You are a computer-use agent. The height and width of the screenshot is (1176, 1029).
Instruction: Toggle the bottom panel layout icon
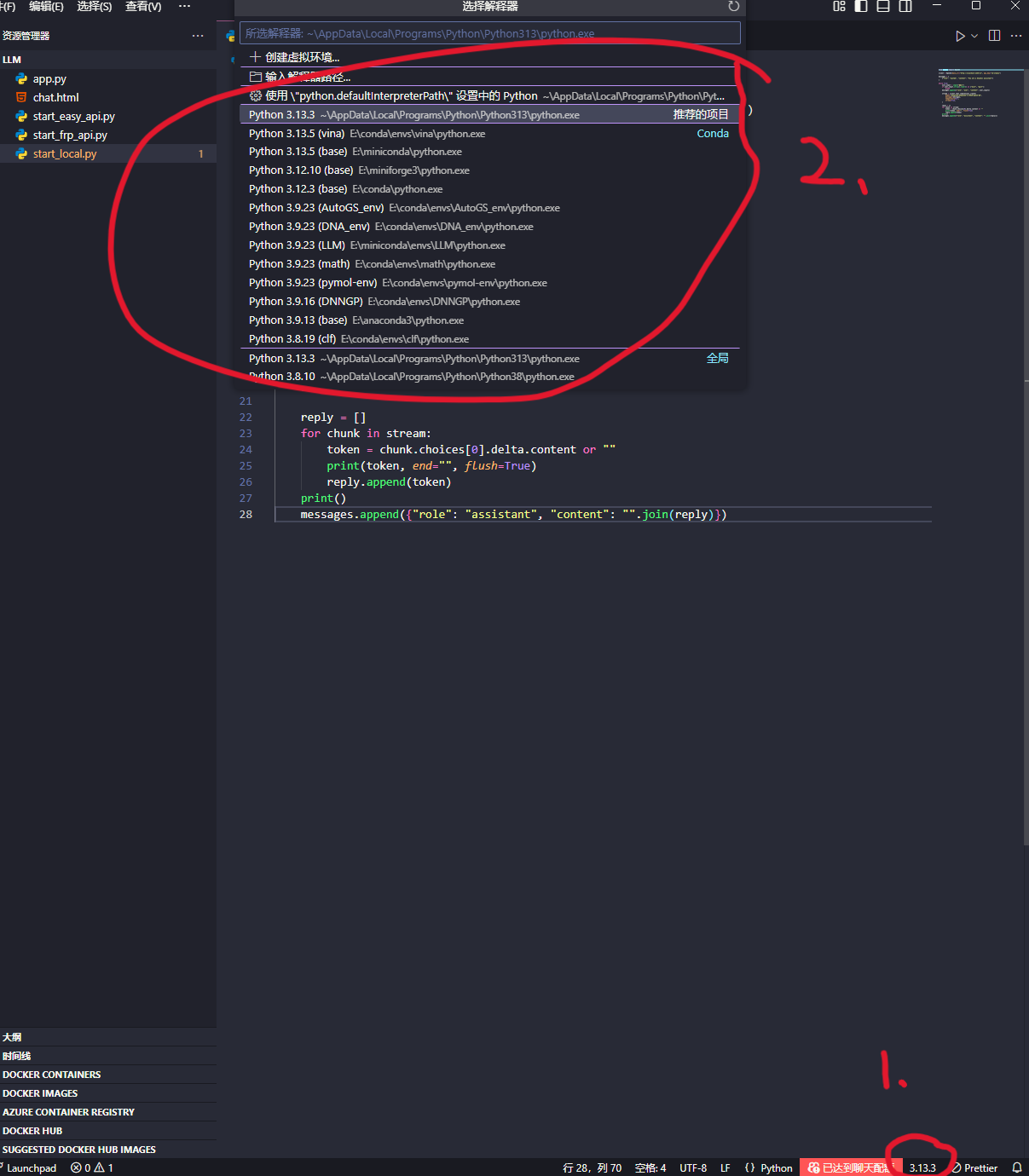[883, 6]
